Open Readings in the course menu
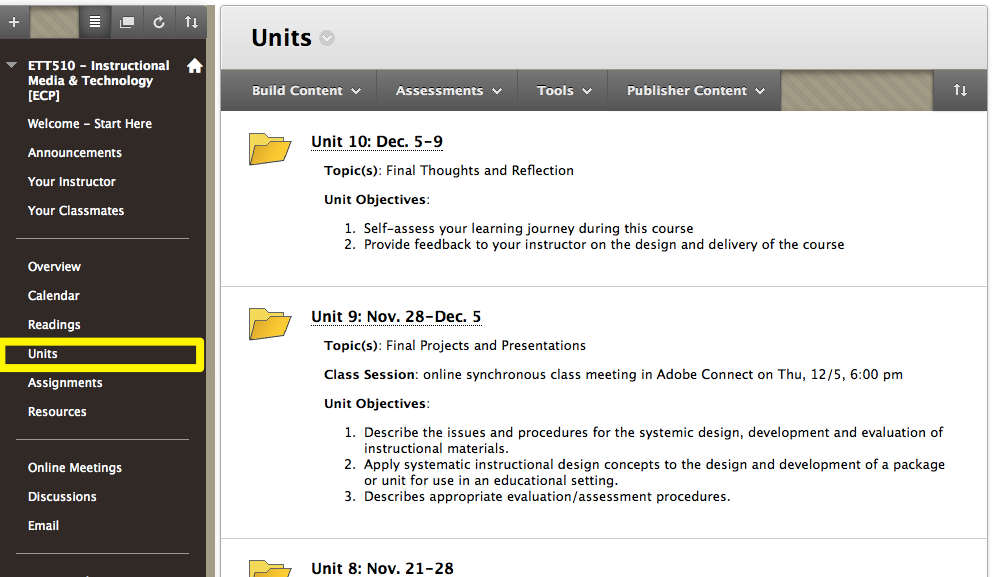 [54, 325]
